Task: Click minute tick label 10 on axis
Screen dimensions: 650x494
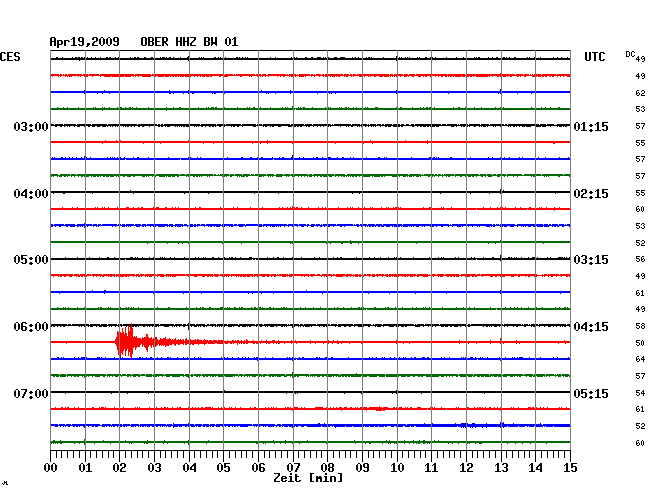Action: (x=397, y=468)
